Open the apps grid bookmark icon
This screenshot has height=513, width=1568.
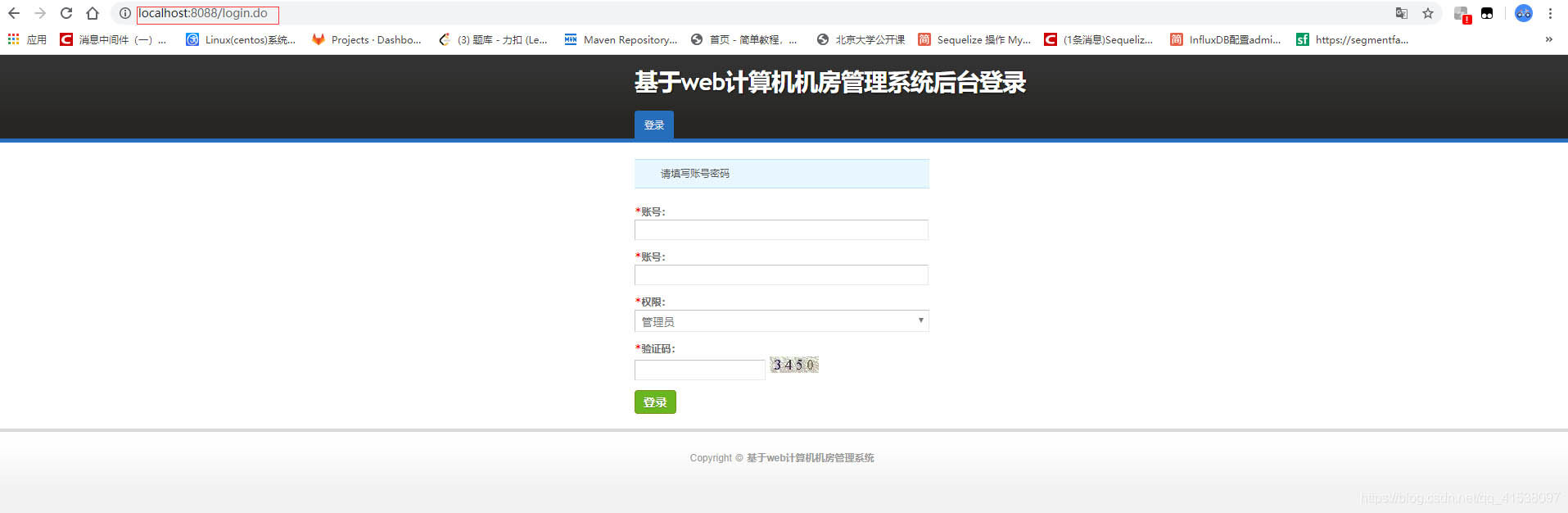point(13,39)
